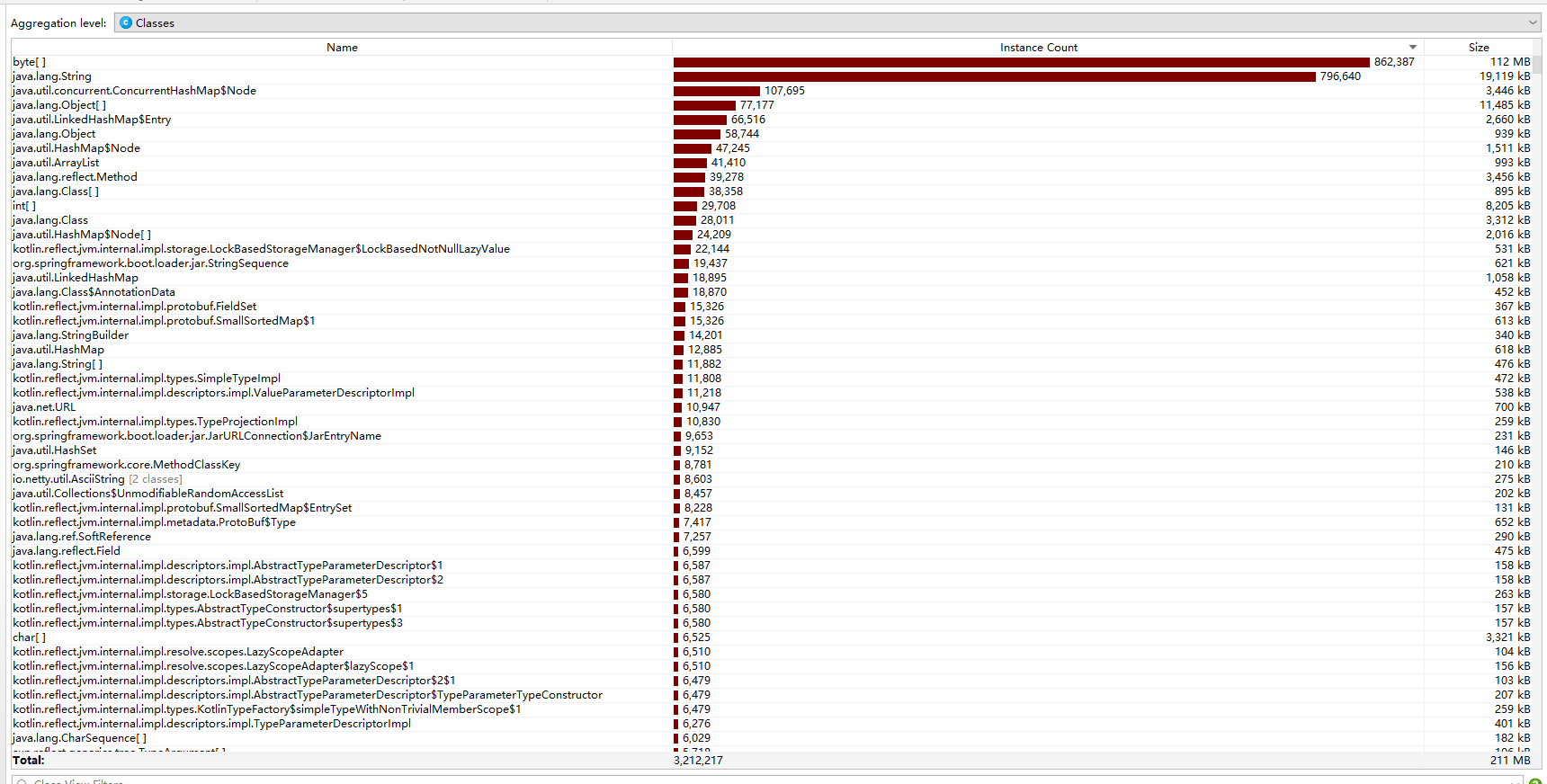Click the 796,640 instance count bar label

[x=1340, y=76]
